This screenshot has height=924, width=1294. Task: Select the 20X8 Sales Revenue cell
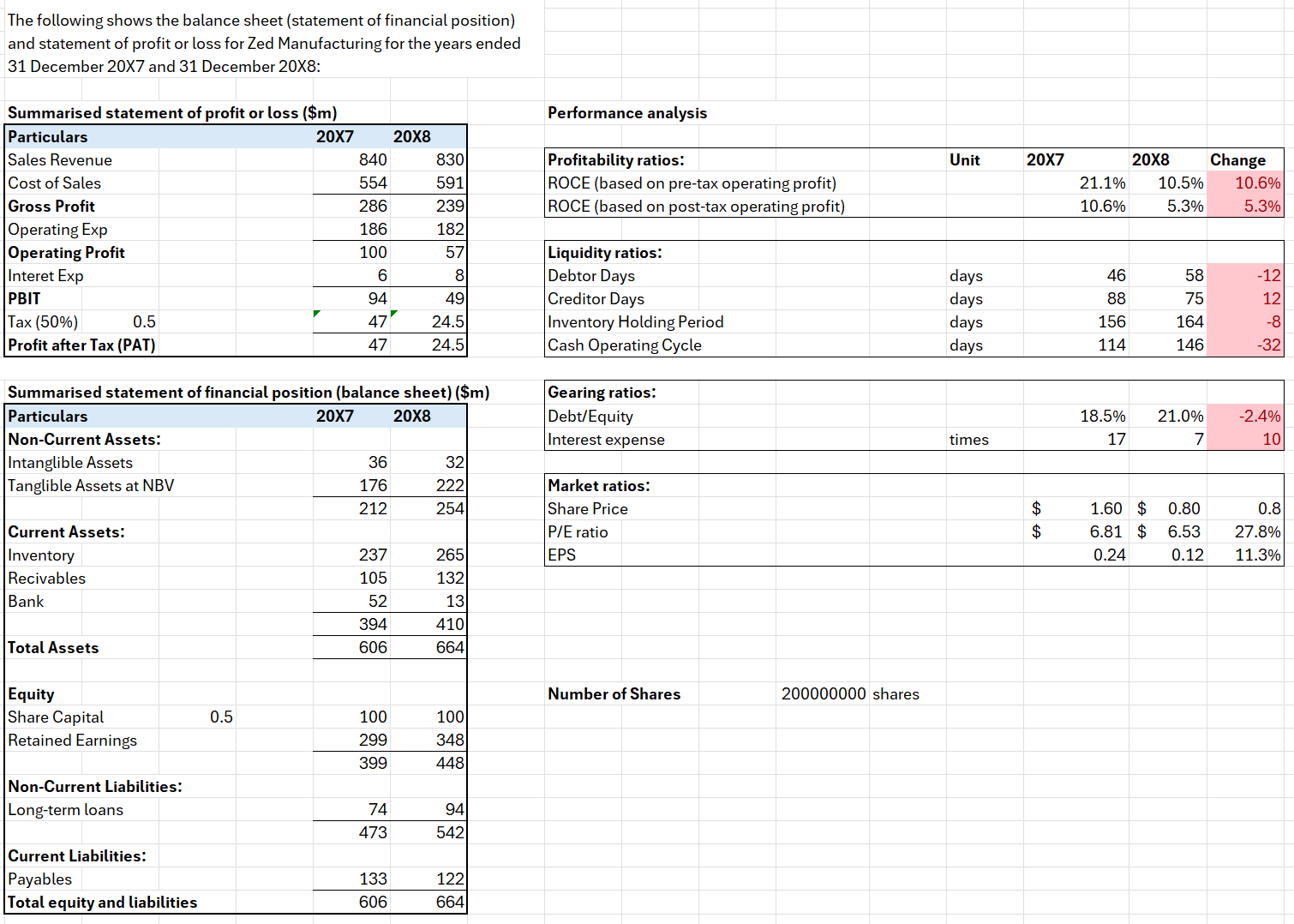point(428,159)
